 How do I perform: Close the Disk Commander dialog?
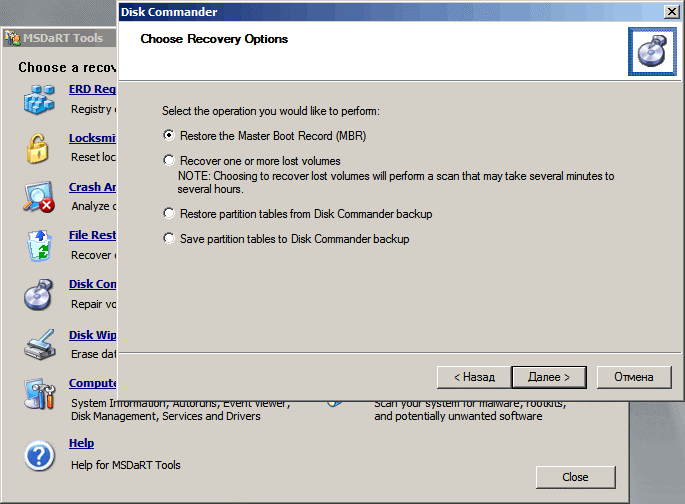pos(671,12)
